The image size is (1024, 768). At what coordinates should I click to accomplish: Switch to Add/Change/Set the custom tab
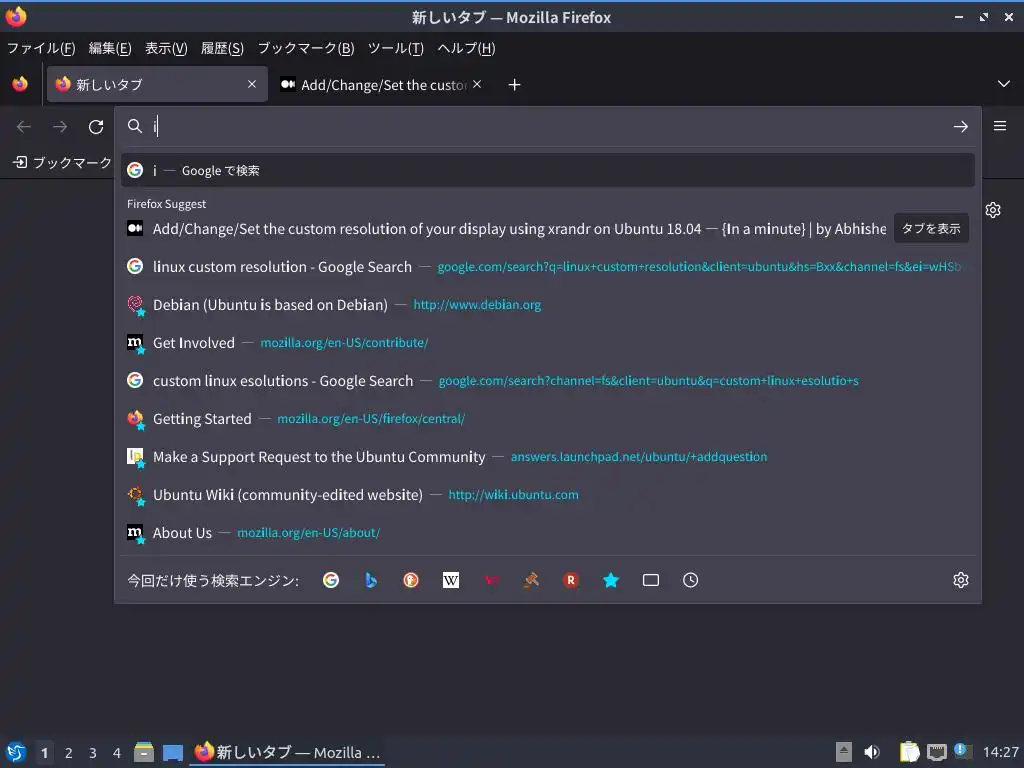click(382, 84)
